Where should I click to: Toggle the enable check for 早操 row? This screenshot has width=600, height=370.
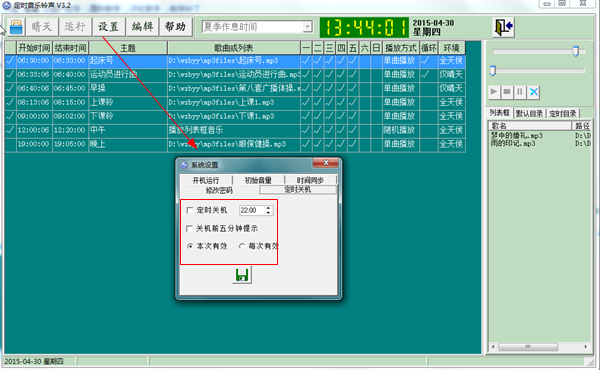click(10, 88)
